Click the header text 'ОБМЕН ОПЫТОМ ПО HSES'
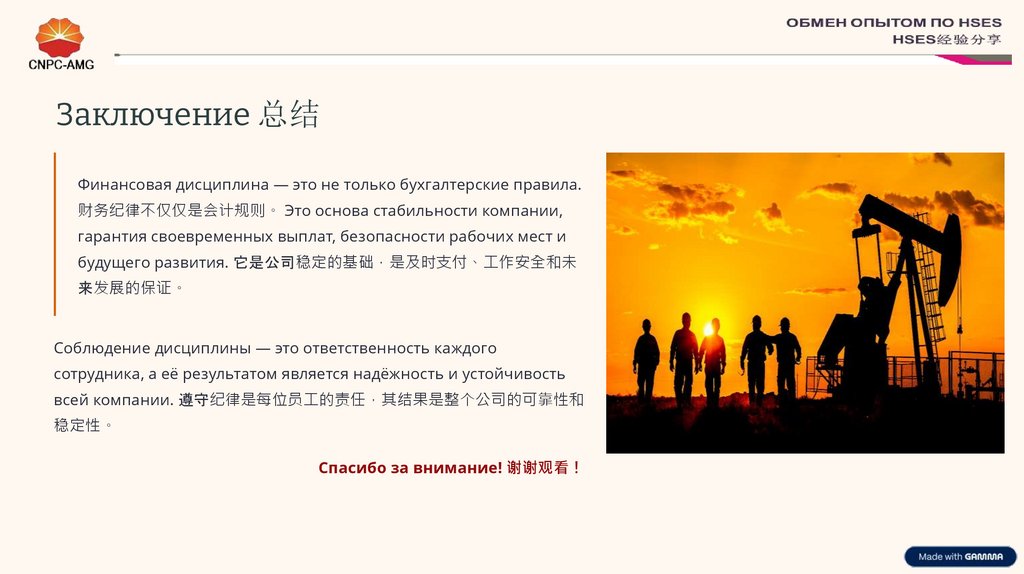Viewport: 1024px width, 574px height. tap(893, 23)
